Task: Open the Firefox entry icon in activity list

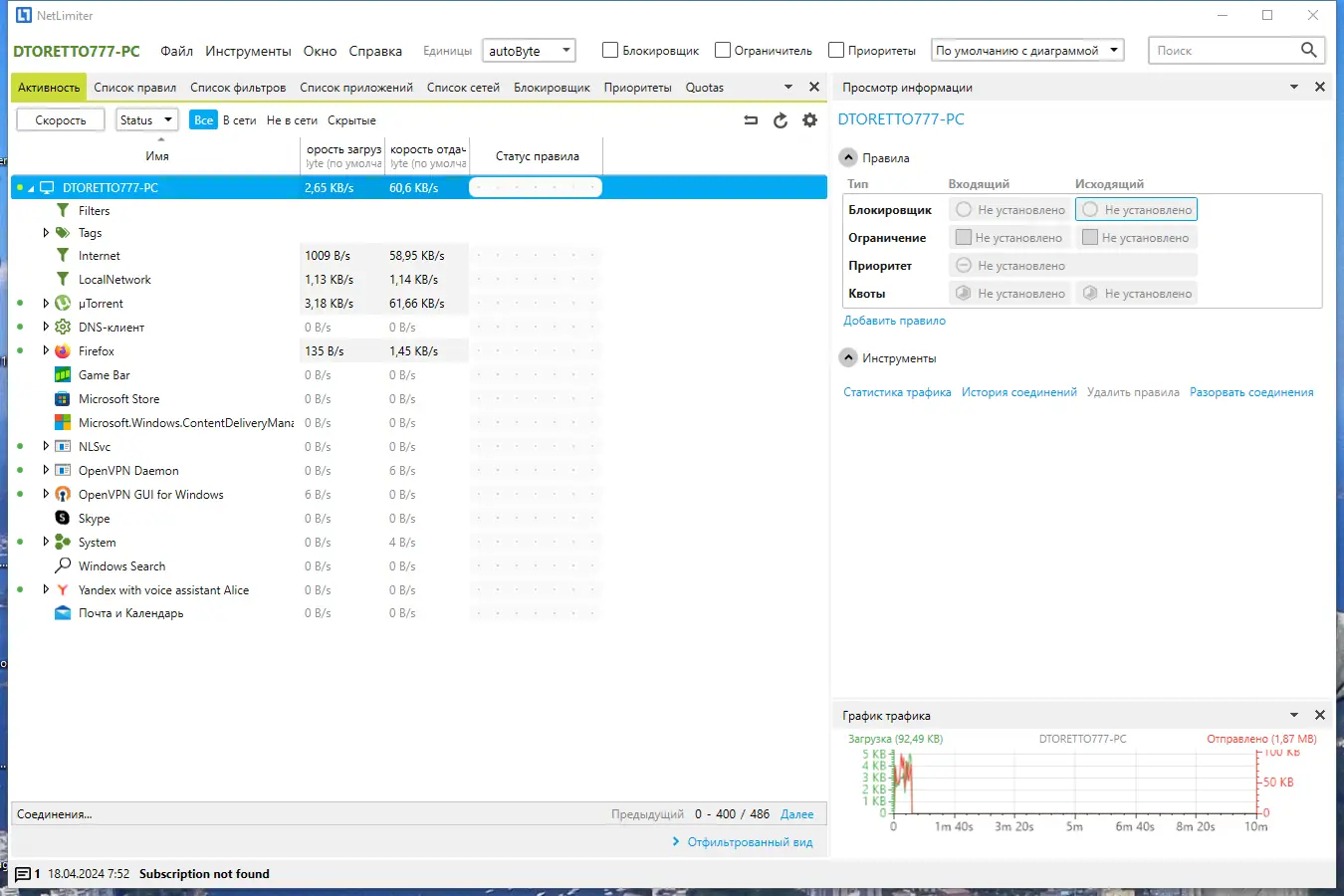Action: point(64,350)
